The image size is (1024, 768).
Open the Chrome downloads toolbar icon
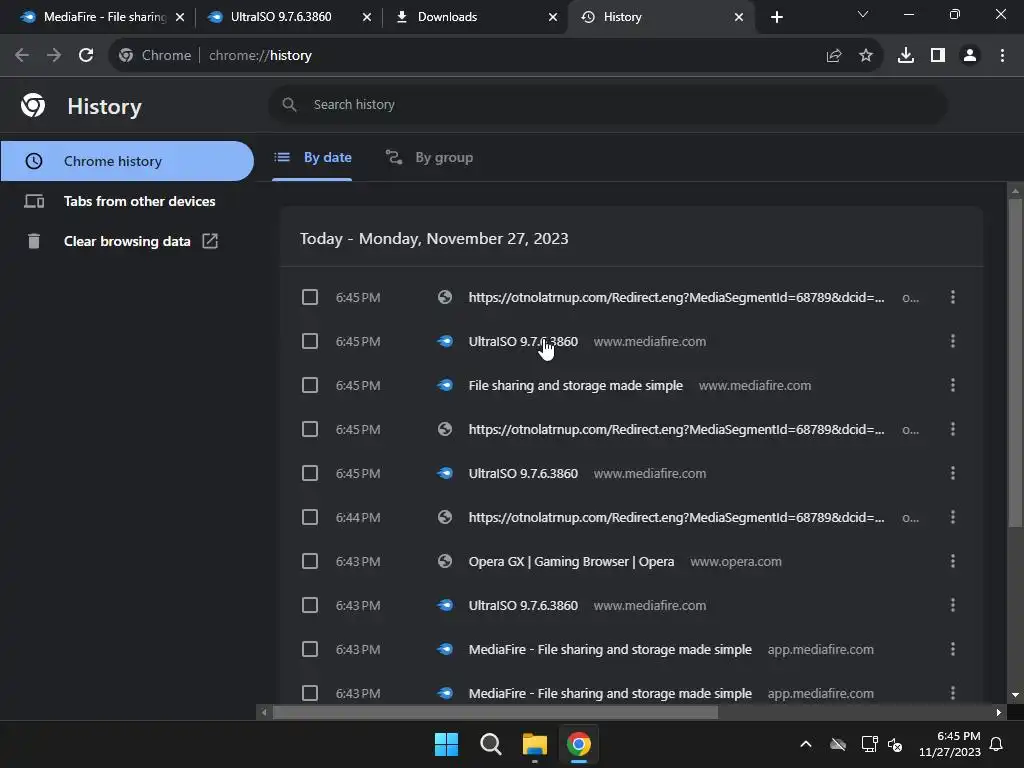[x=906, y=56]
